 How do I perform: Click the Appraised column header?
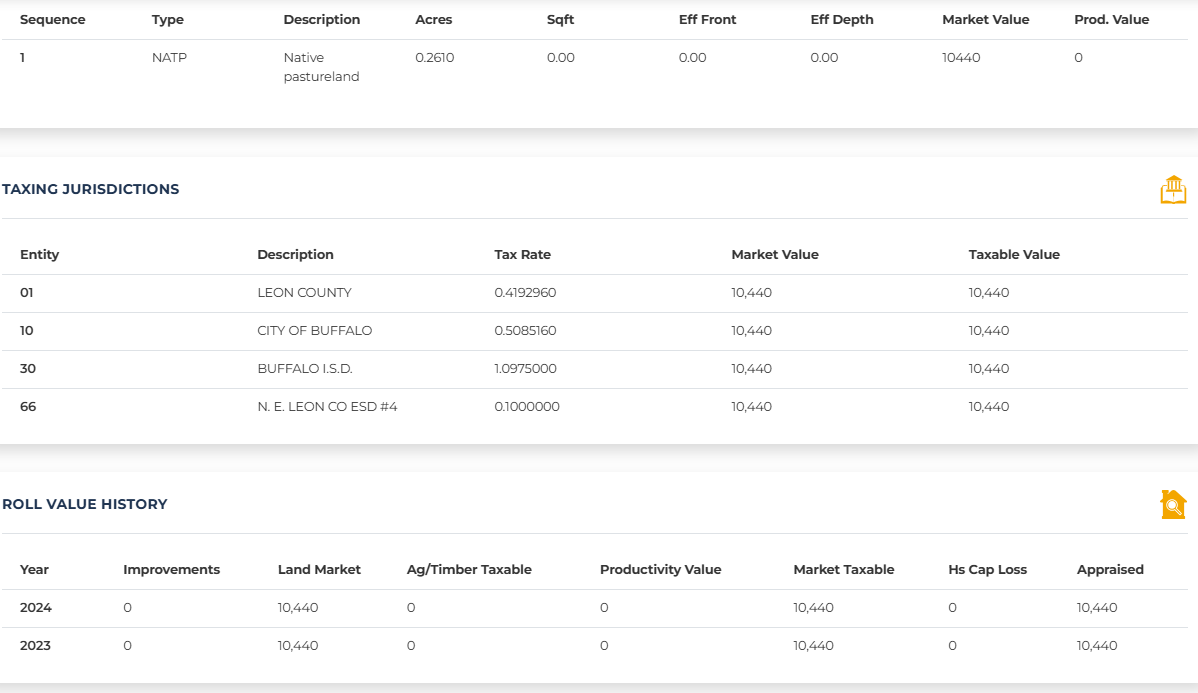pyautogui.click(x=1109, y=570)
